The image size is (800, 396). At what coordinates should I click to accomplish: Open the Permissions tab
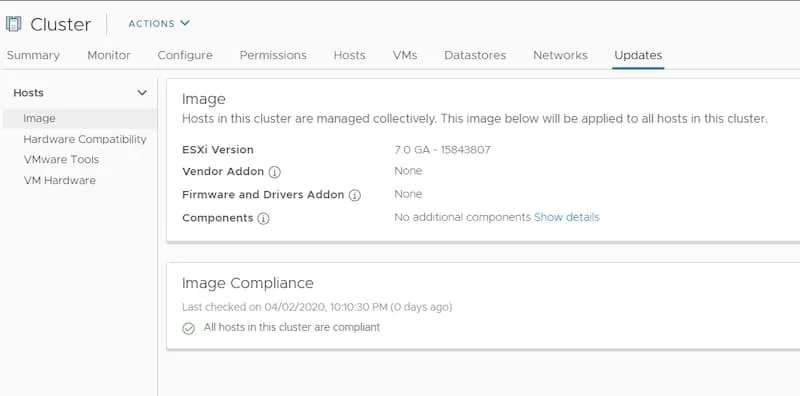[273, 55]
